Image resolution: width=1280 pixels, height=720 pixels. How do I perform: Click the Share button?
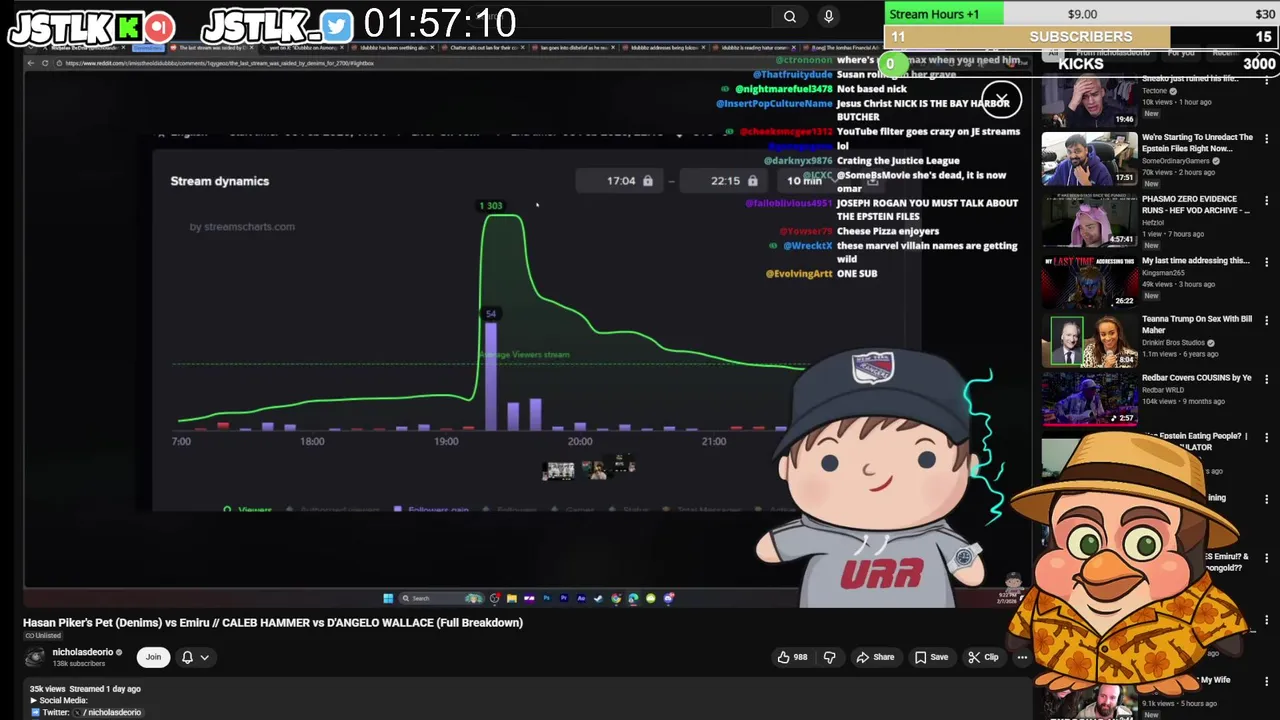(875, 657)
